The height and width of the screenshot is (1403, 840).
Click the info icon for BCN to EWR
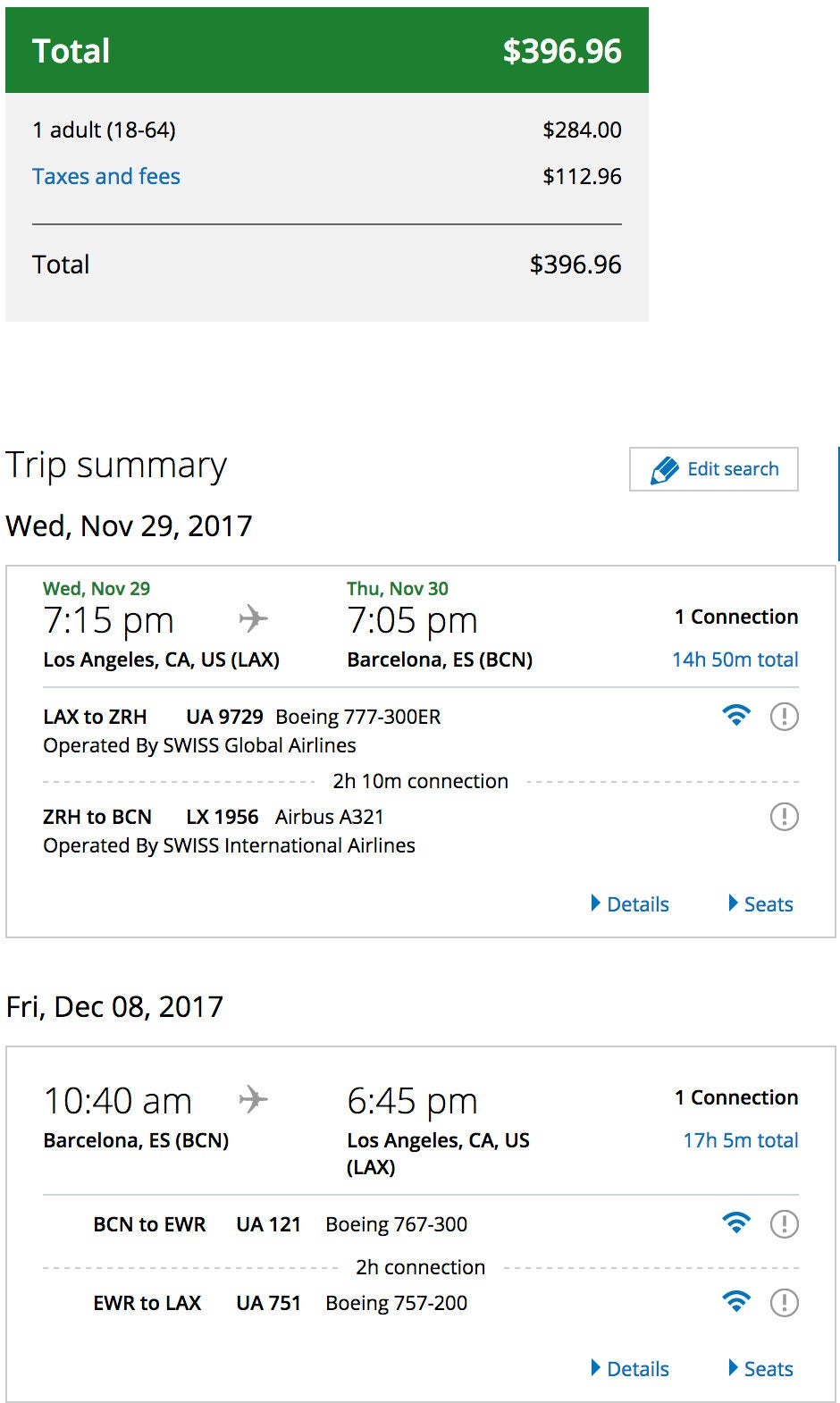click(784, 1224)
